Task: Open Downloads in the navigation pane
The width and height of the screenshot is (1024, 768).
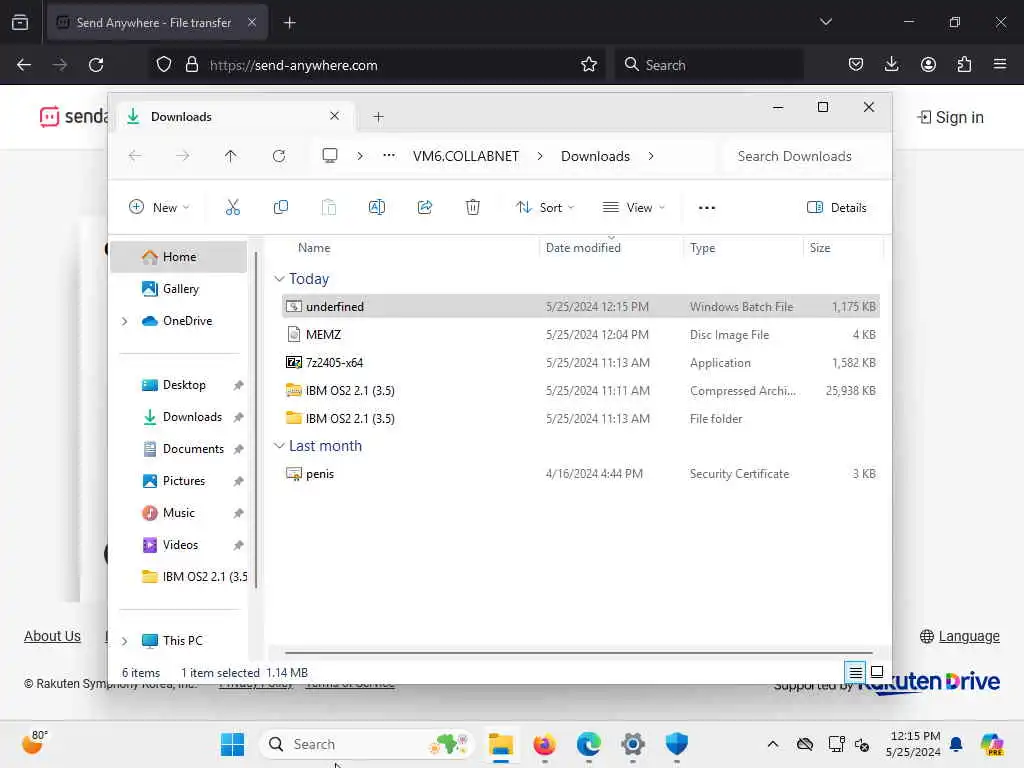Action: point(192,417)
